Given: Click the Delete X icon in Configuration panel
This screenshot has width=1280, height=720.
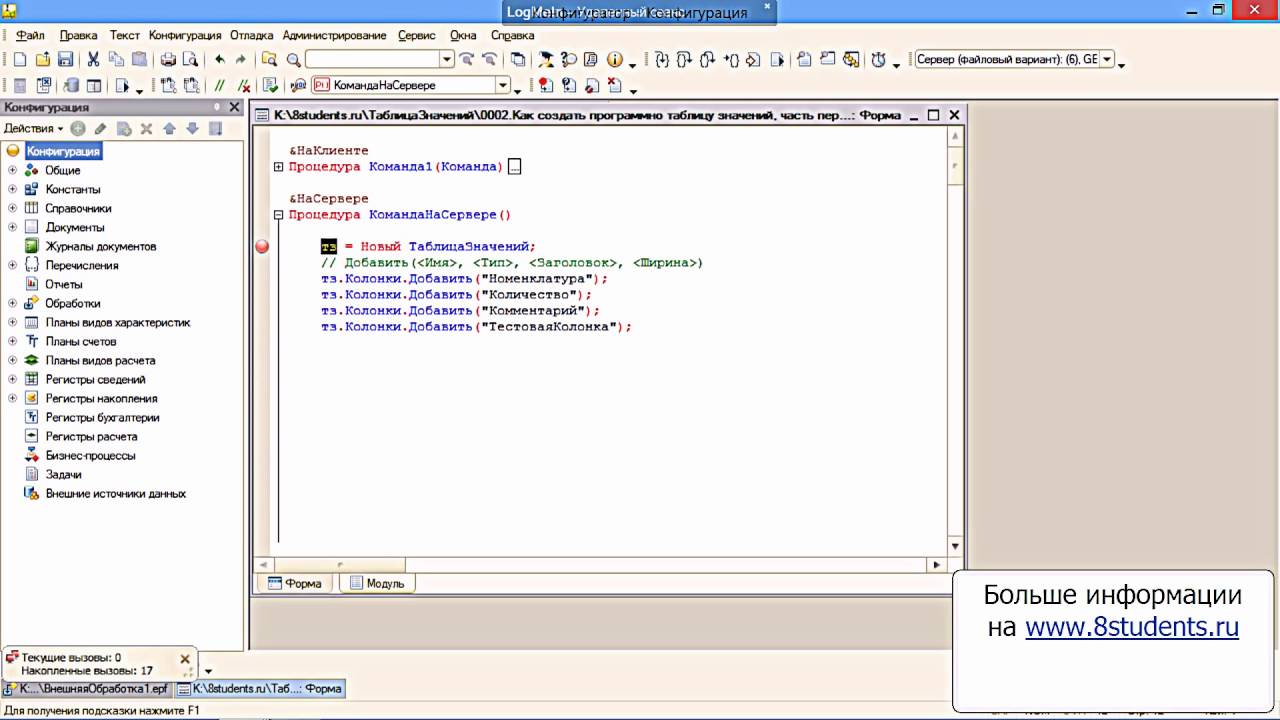Looking at the screenshot, I should [x=146, y=128].
